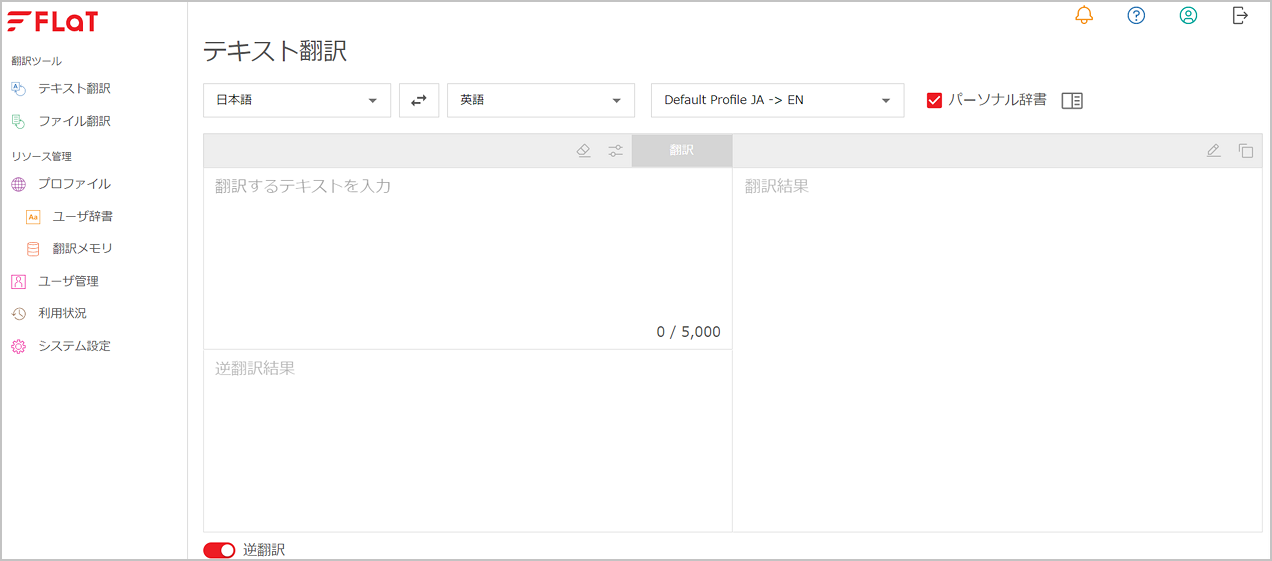Click the リソース管理 section label
The image size is (1272, 561).
(x=41, y=156)
